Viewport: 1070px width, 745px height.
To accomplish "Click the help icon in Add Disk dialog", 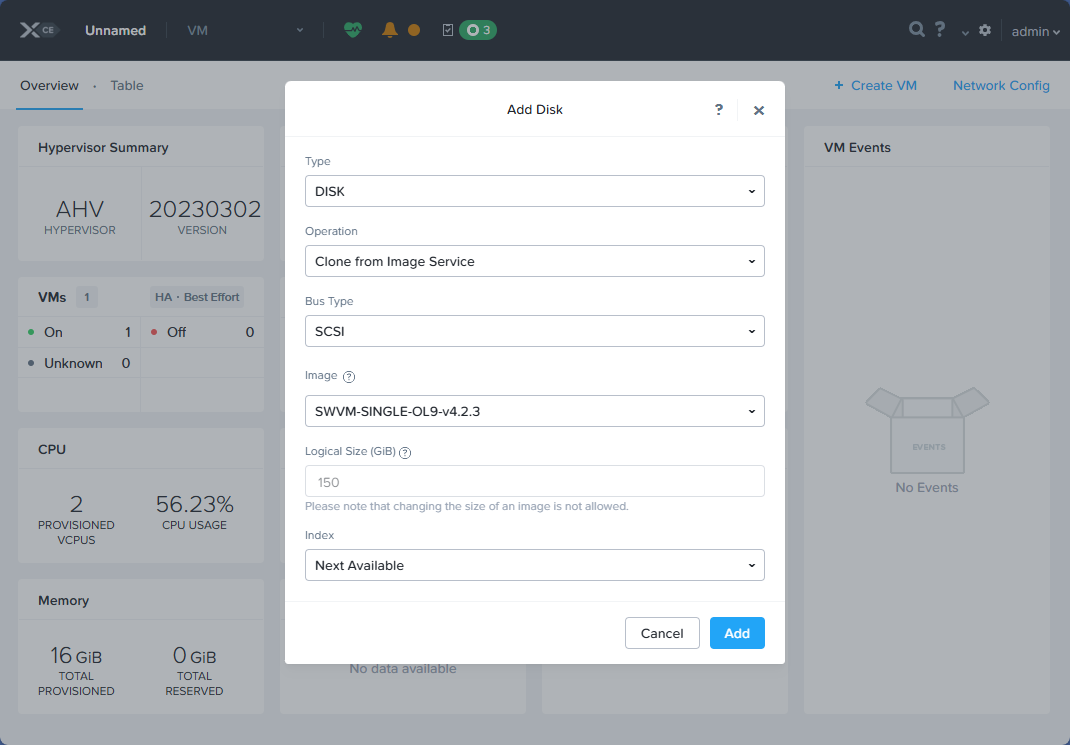I will point(718,110).
